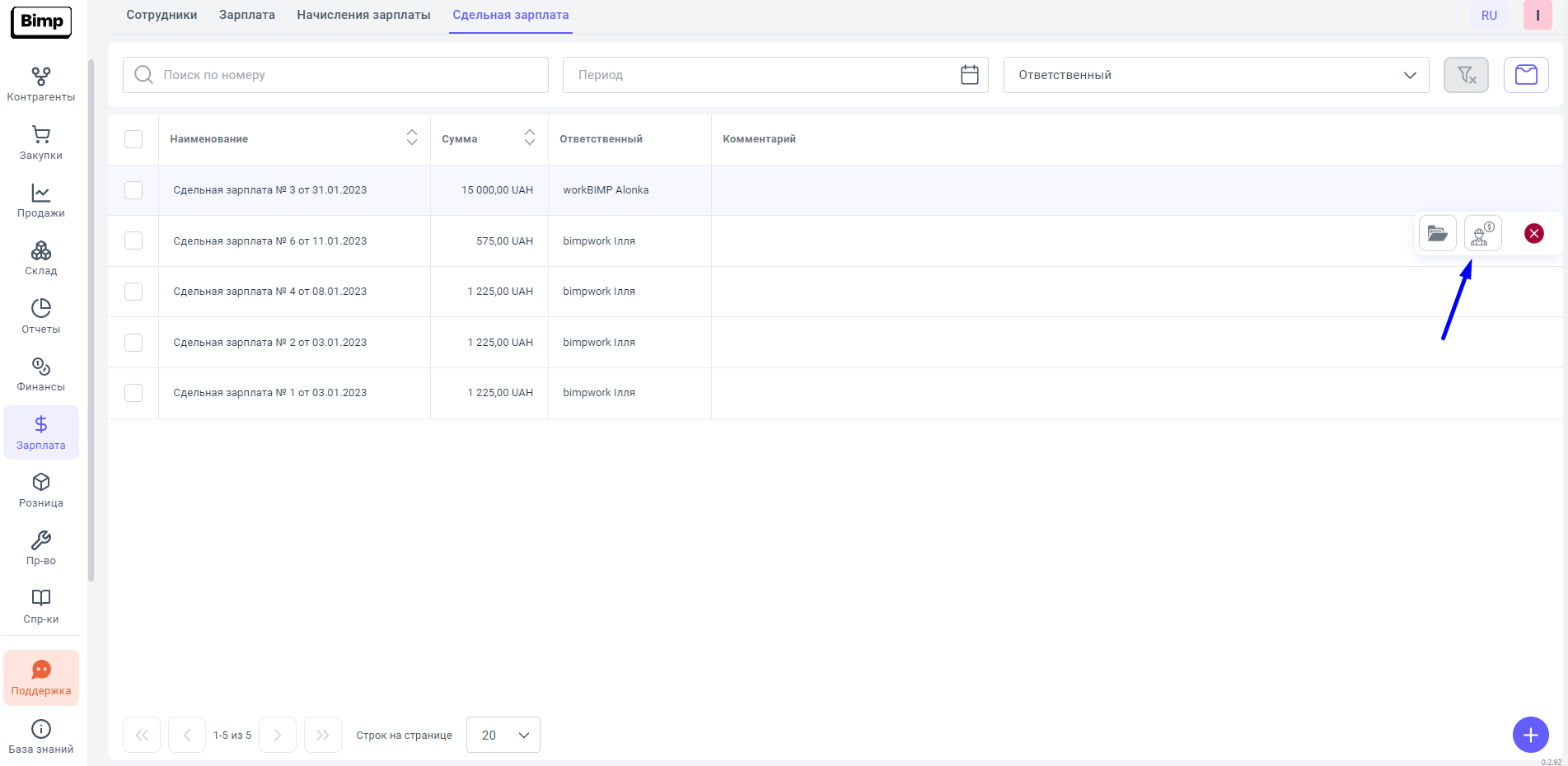Image resolution: width=1568 pixels, height=766 pixels.
Task: Open the Контрагенты sidebar section
Action: 40,85
